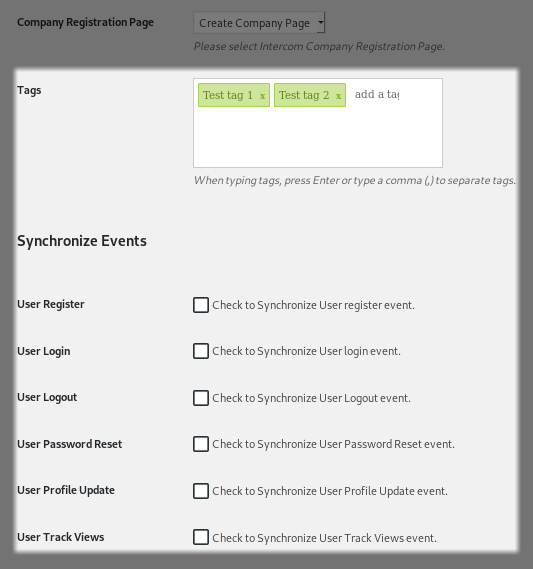Select the Test tag 2 chip
This screenshot has height=569, width=533.
[x=304, y=95]
